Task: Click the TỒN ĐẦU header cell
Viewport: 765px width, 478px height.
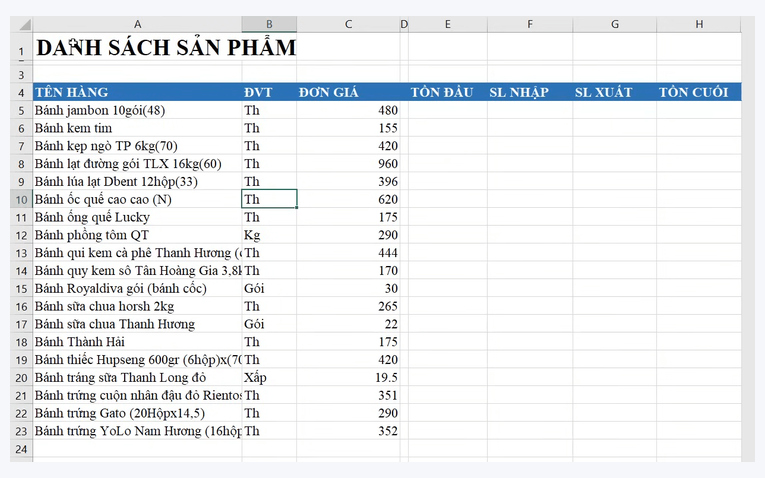Action: (x=447, y=92)
